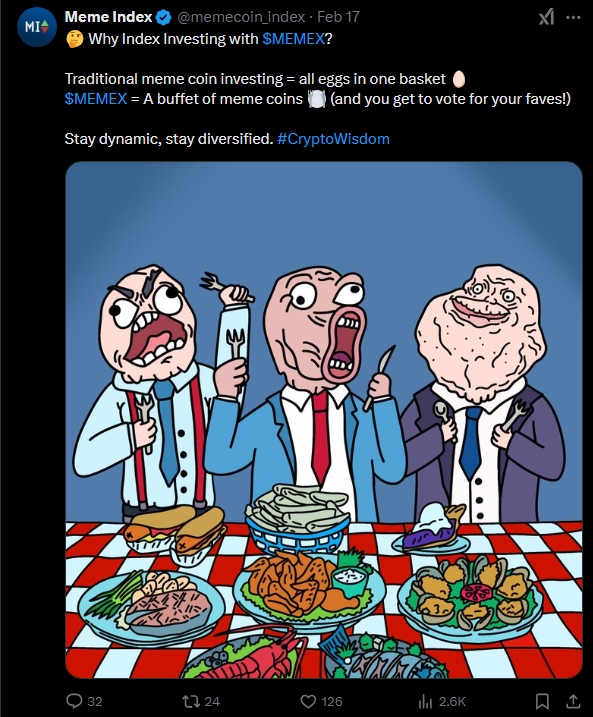Open the share post icon

[x=573, y=701]
